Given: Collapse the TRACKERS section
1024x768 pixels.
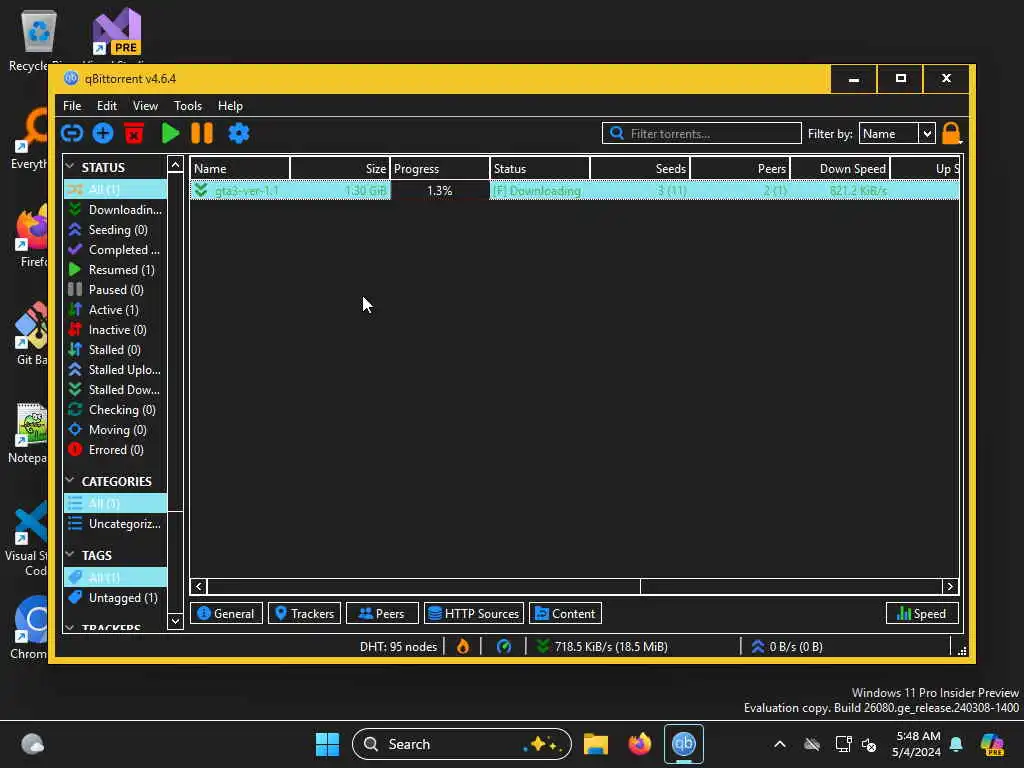Looking at the screenshot, I should coord(71,627).
